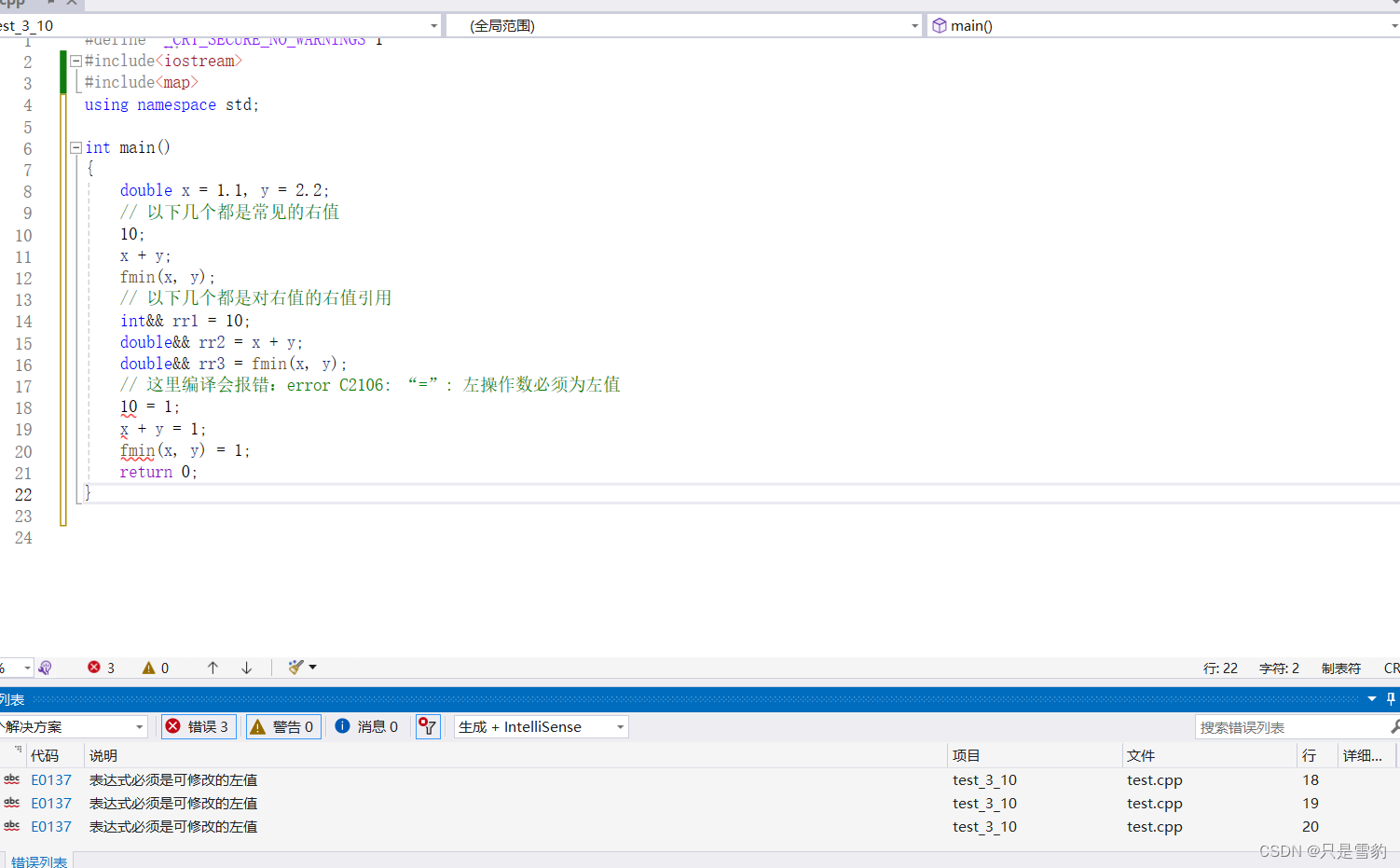Go to next issue with down arrow
This screenshot has width=1400, height=868.
pos(247,668)
